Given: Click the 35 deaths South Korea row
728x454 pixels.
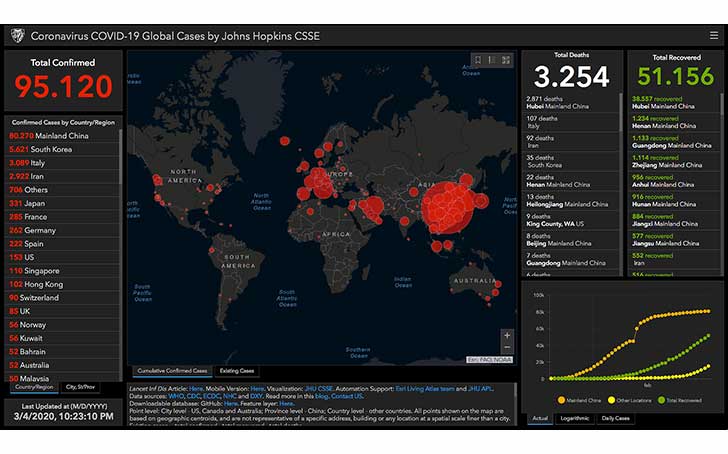Looking at the screenshot, I should (x=571, y=161).
